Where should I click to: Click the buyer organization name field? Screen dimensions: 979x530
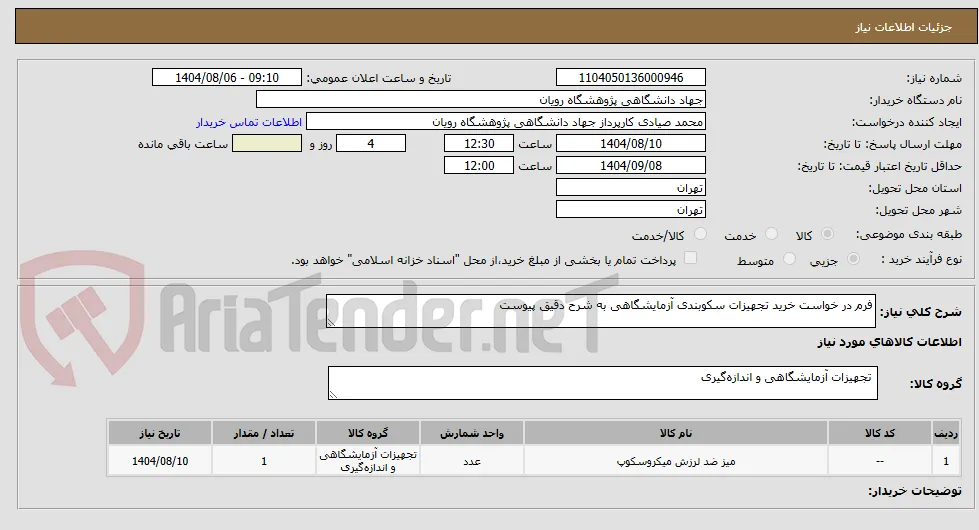pos(481,100)
